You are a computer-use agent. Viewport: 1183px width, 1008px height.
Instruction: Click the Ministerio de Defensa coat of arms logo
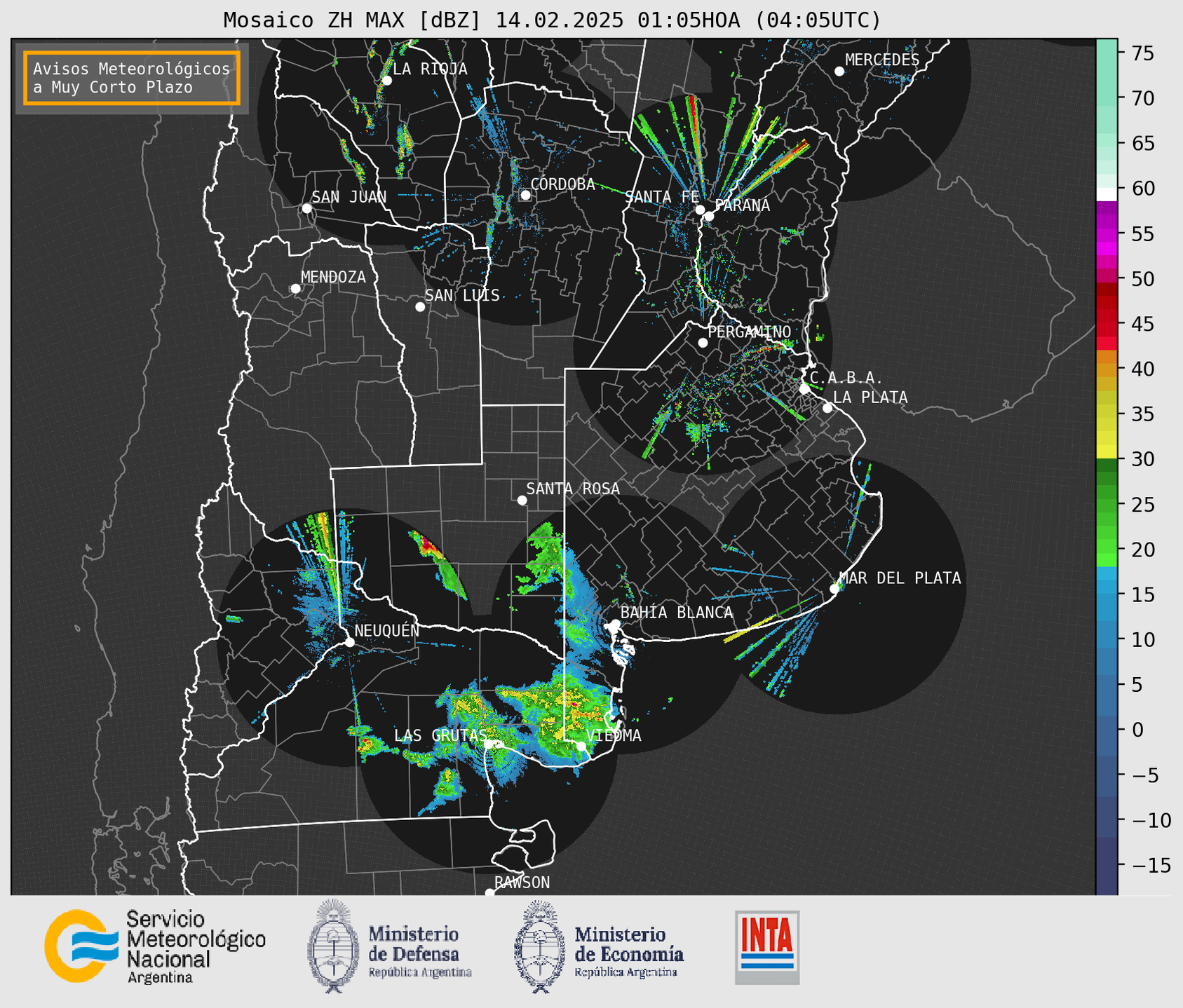pyautogui.click(x=332, y=946)
